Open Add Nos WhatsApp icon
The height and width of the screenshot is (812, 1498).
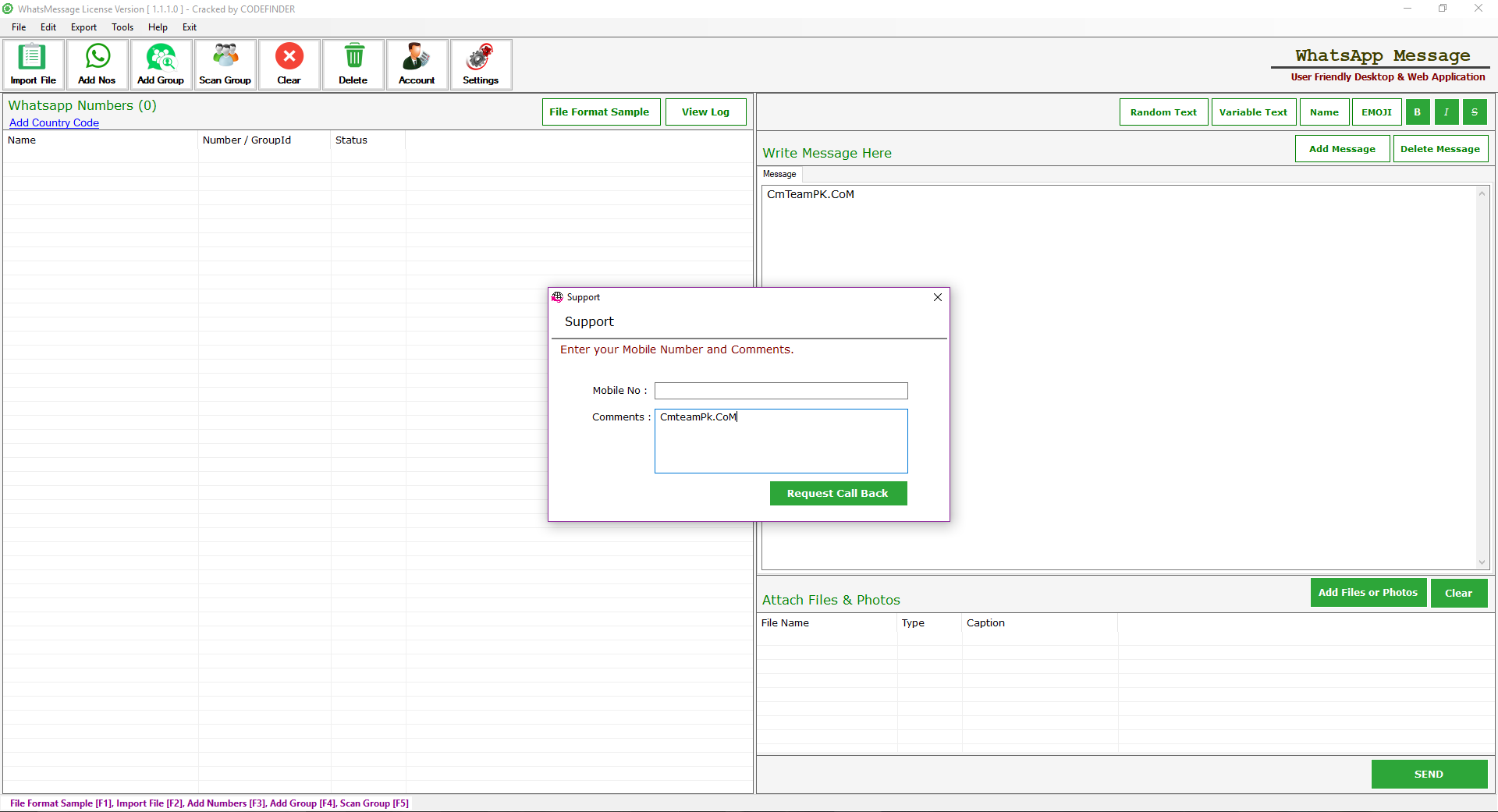click(x=97, y=65)
